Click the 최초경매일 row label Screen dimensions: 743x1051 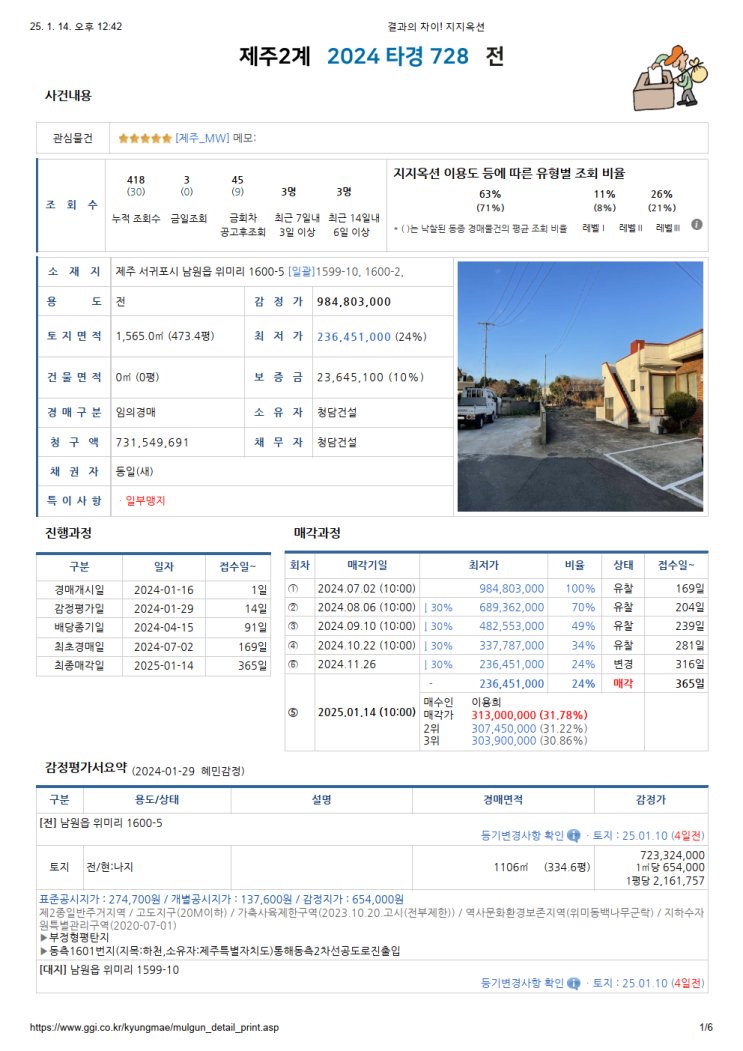(x=79, y=647)
